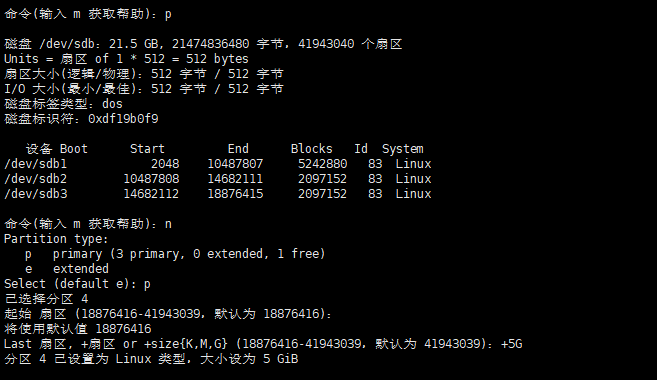Screen dimensions: 657x380
Task: Click the byte count 21474836480
Action: [211, 44]
